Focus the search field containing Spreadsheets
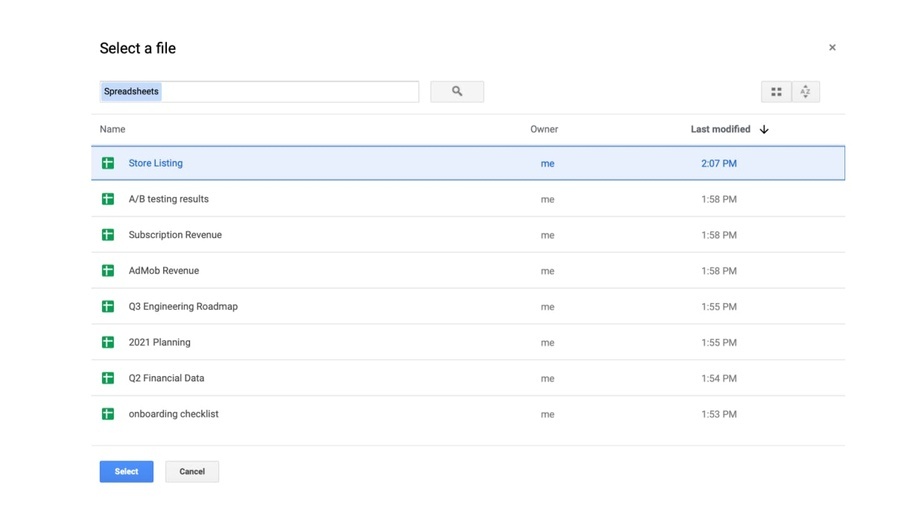924x520 pixels. click(259, 91)
